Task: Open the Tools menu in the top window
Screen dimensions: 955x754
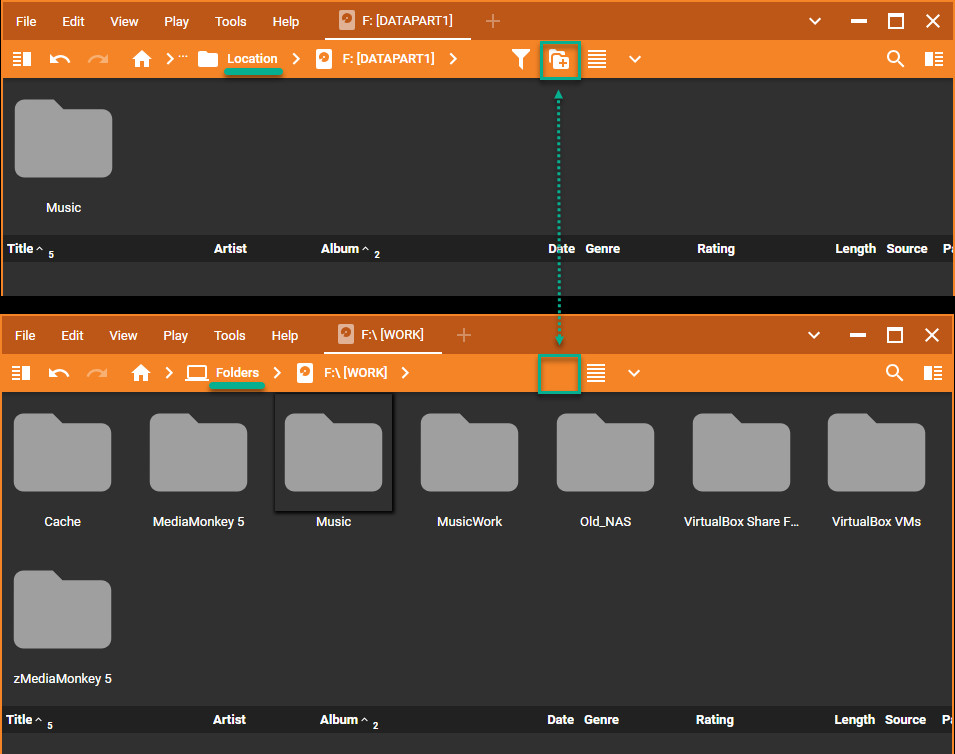Action: [x=230, y=21]
